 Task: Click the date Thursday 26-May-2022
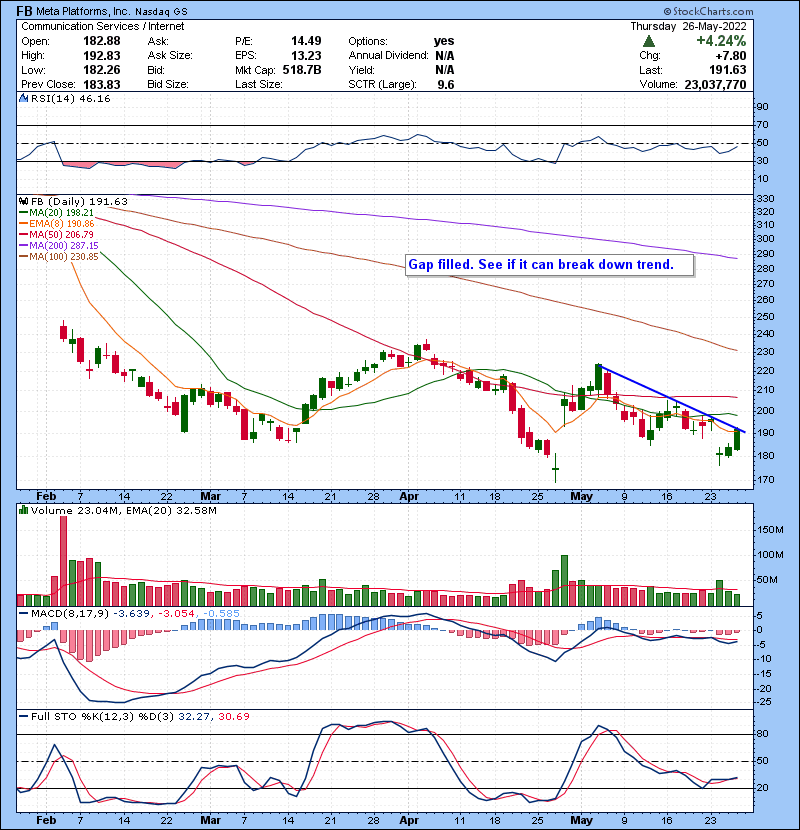[x=688, y=26]
